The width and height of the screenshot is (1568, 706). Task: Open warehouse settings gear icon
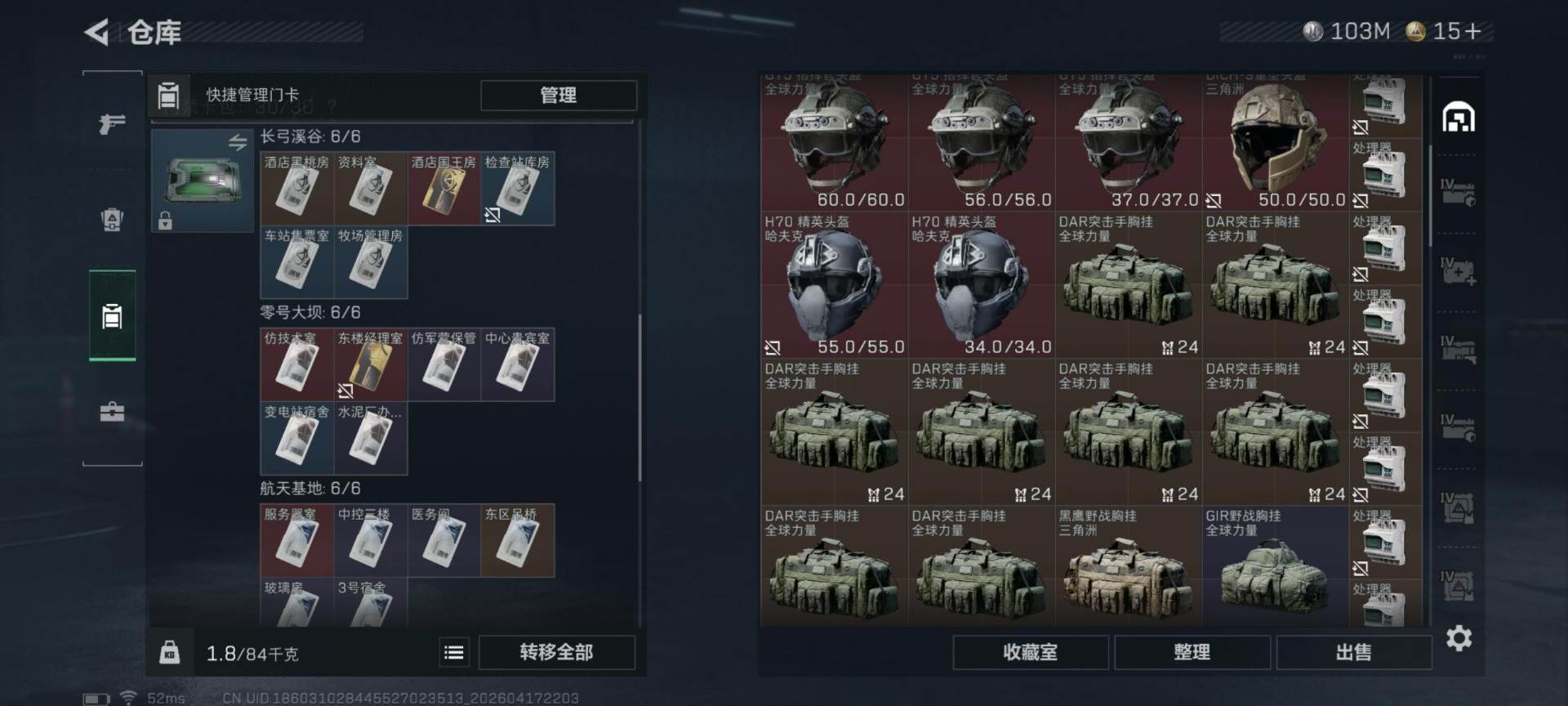pos(1459,637)
